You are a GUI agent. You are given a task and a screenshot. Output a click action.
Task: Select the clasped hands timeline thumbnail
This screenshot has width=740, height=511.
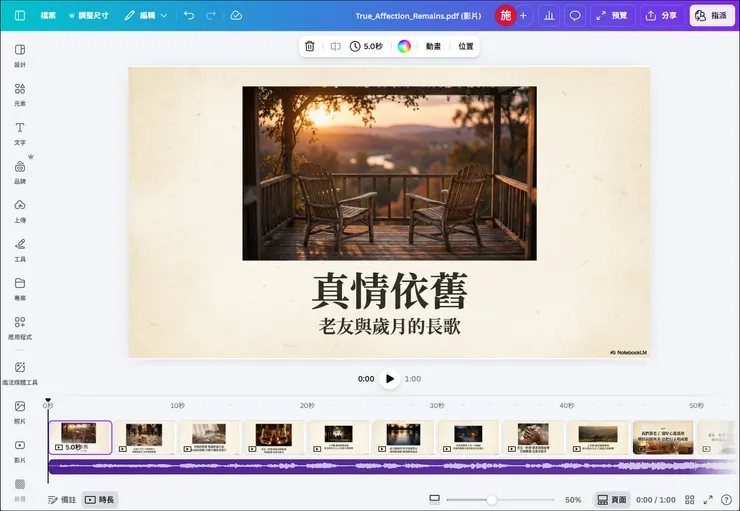[533, 437]
